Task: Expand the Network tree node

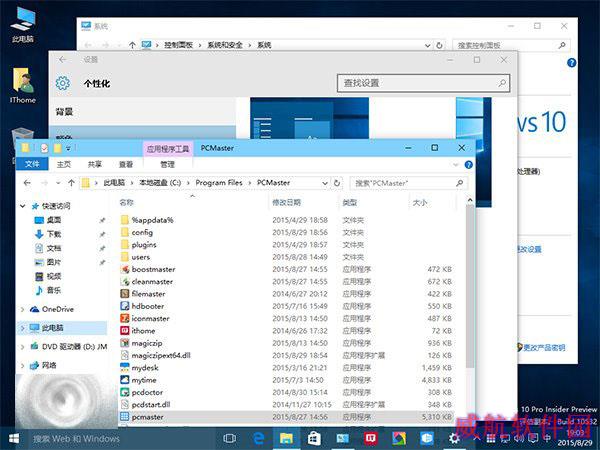Action: (23, 365)
